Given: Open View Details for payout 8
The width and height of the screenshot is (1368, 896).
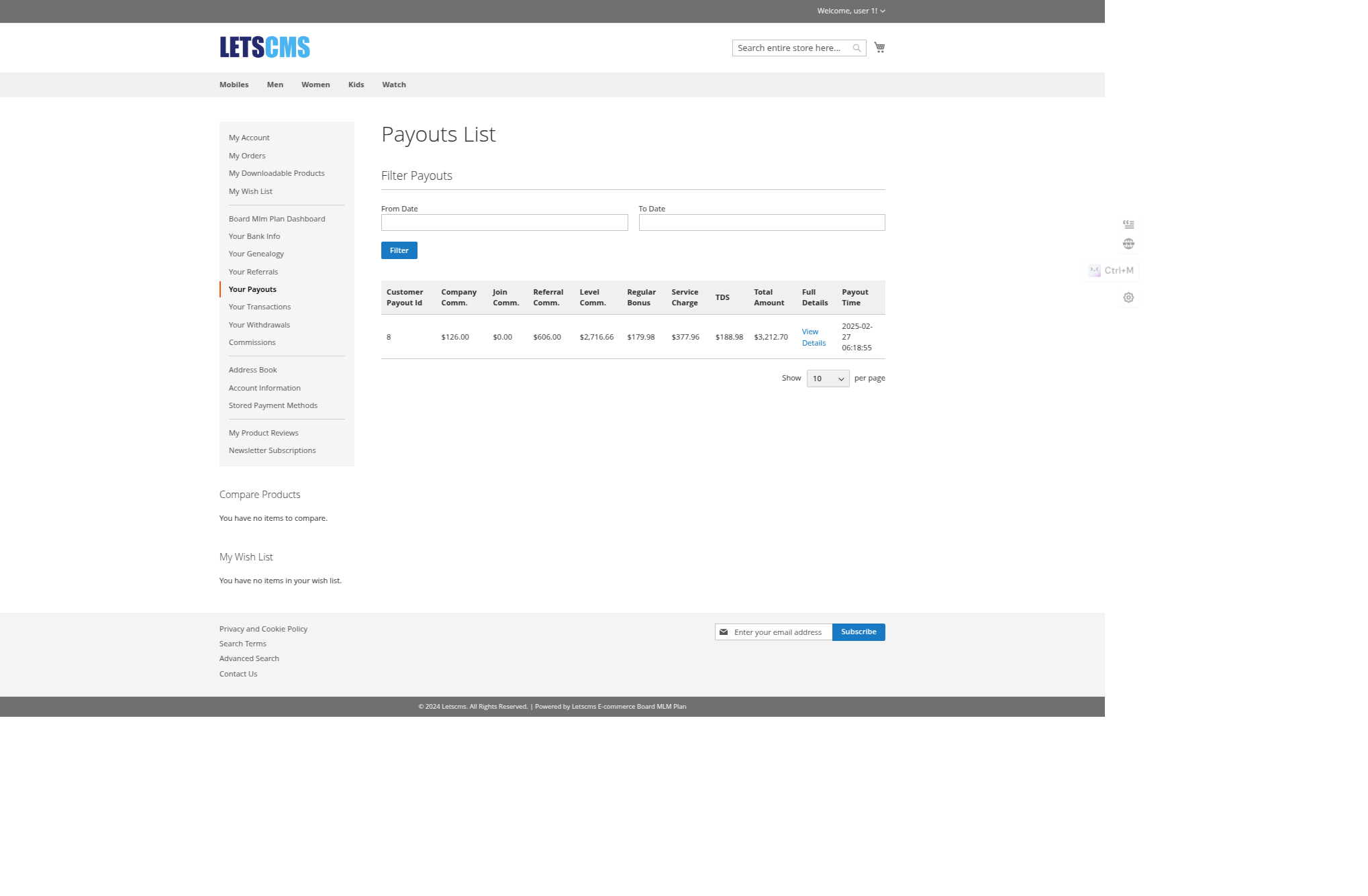Looking at the screenshot, I should tap(814, 337).
